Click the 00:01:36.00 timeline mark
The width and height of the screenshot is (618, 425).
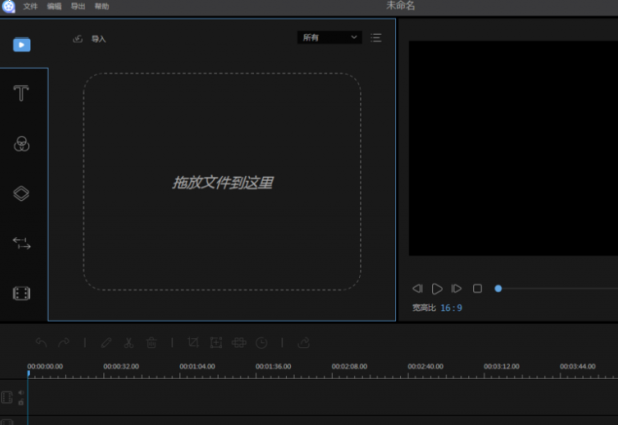(273, 366)
